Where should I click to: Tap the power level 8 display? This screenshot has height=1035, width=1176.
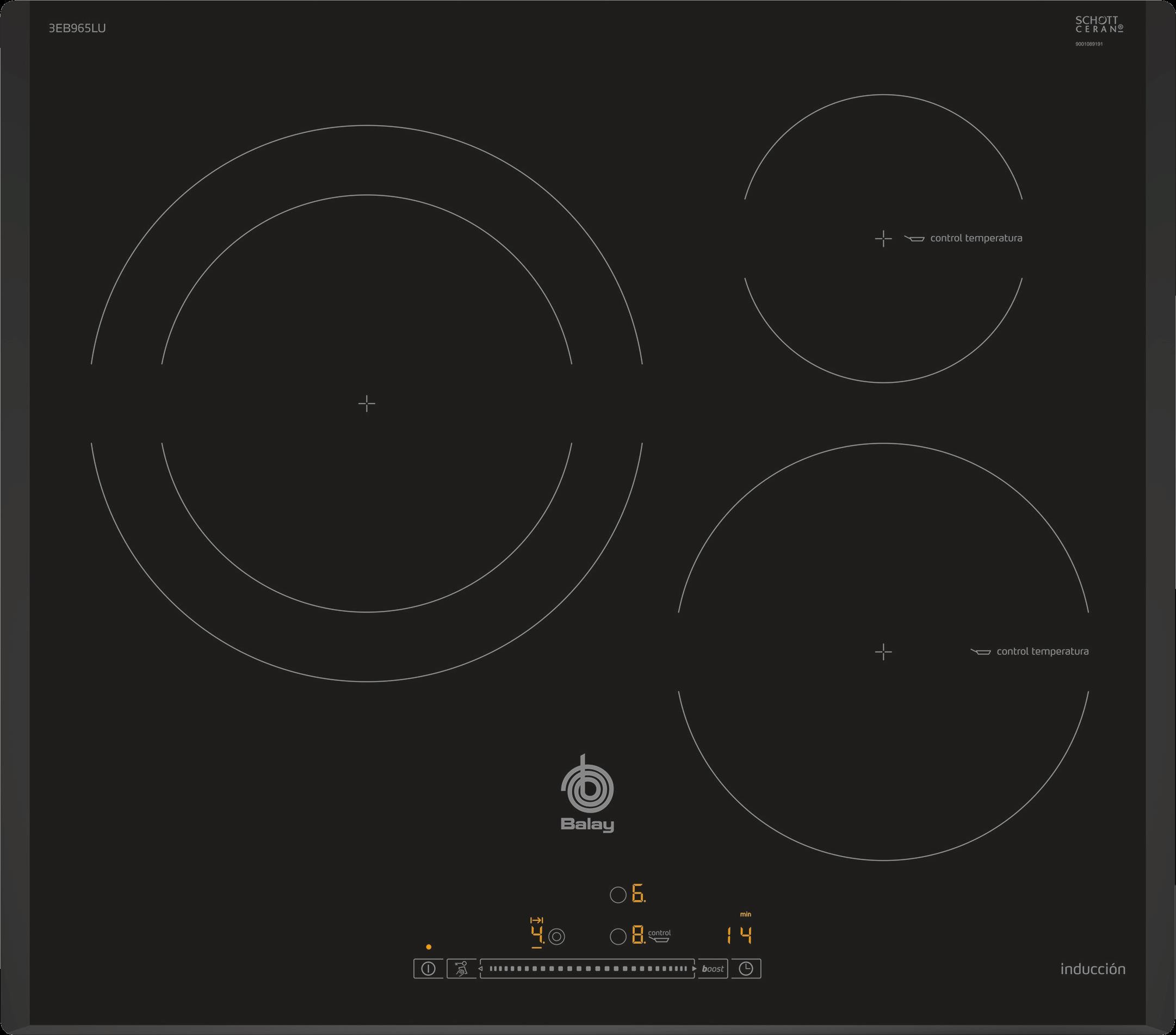637,936
